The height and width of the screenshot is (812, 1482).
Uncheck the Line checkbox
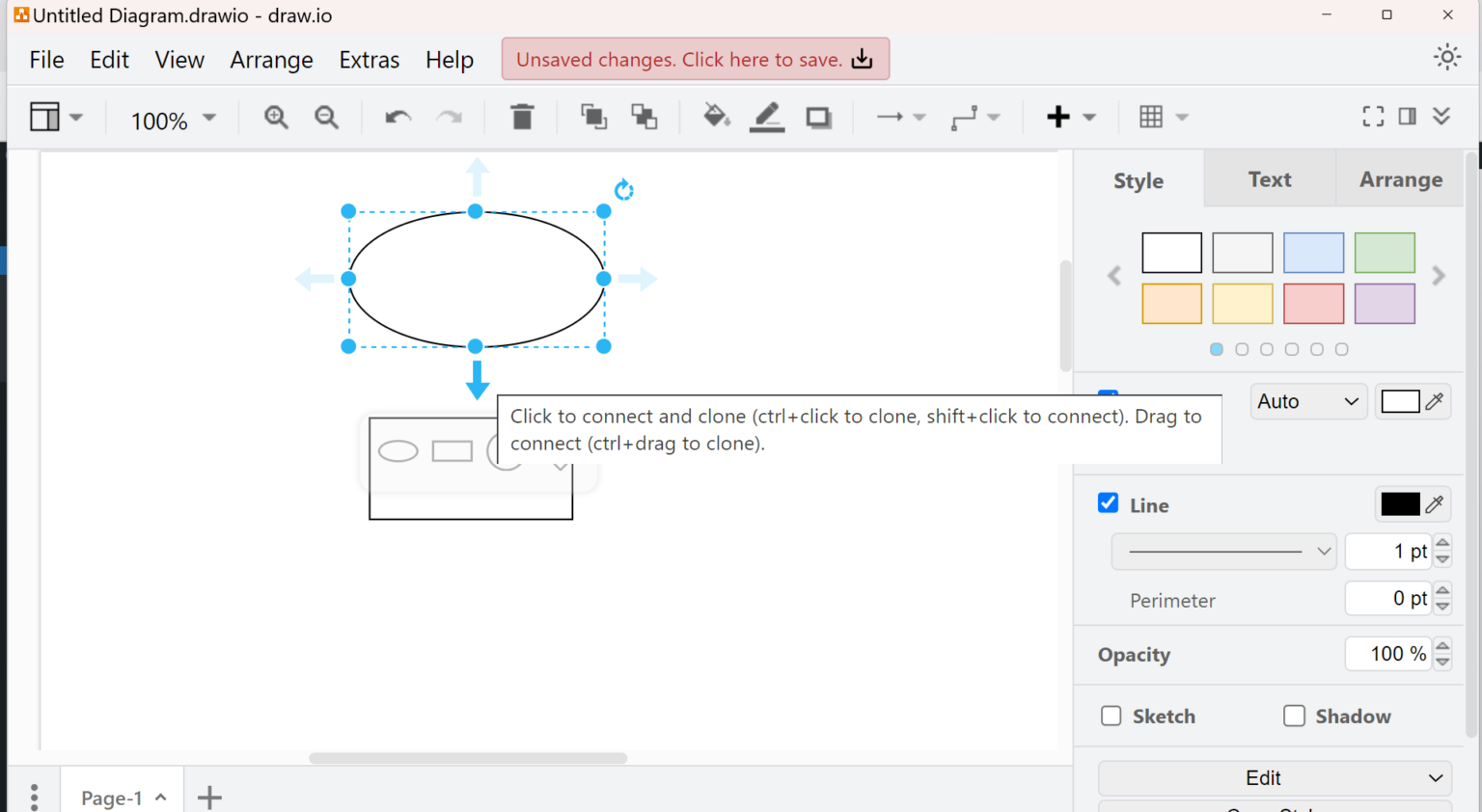[1108, 502]
